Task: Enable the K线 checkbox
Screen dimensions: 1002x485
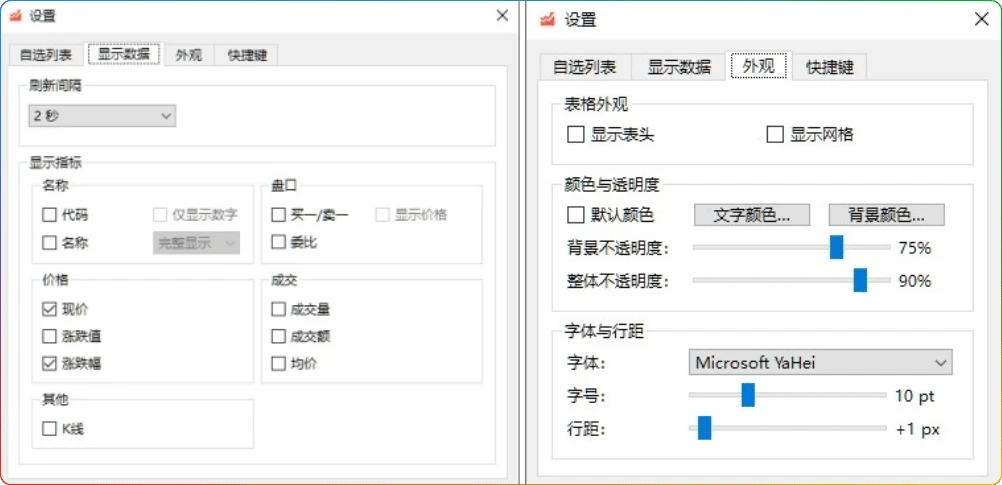Action: (x=49, y=429)
